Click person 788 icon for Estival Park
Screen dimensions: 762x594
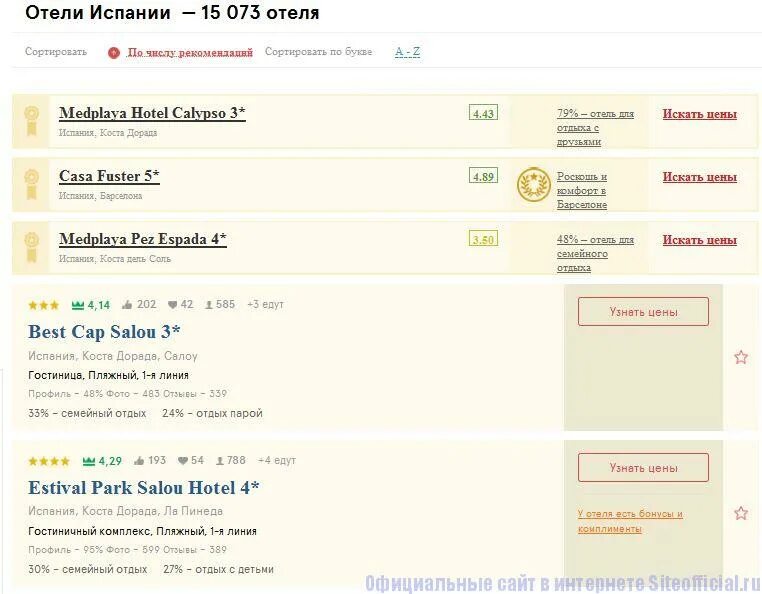(x=220, y=461)
